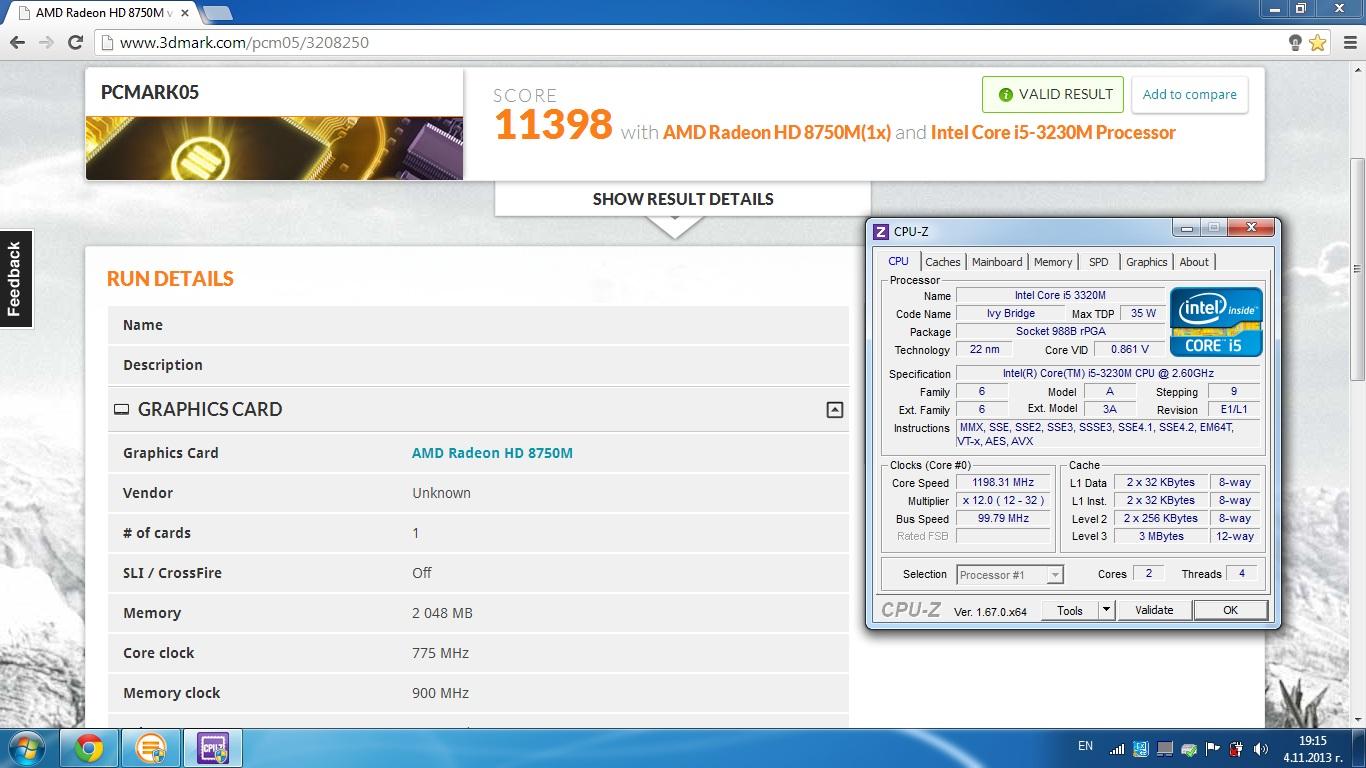Screen dimensions: 1366x768
Task: Switch to the About tab in CPU-Z
Action: [1194, 262]
